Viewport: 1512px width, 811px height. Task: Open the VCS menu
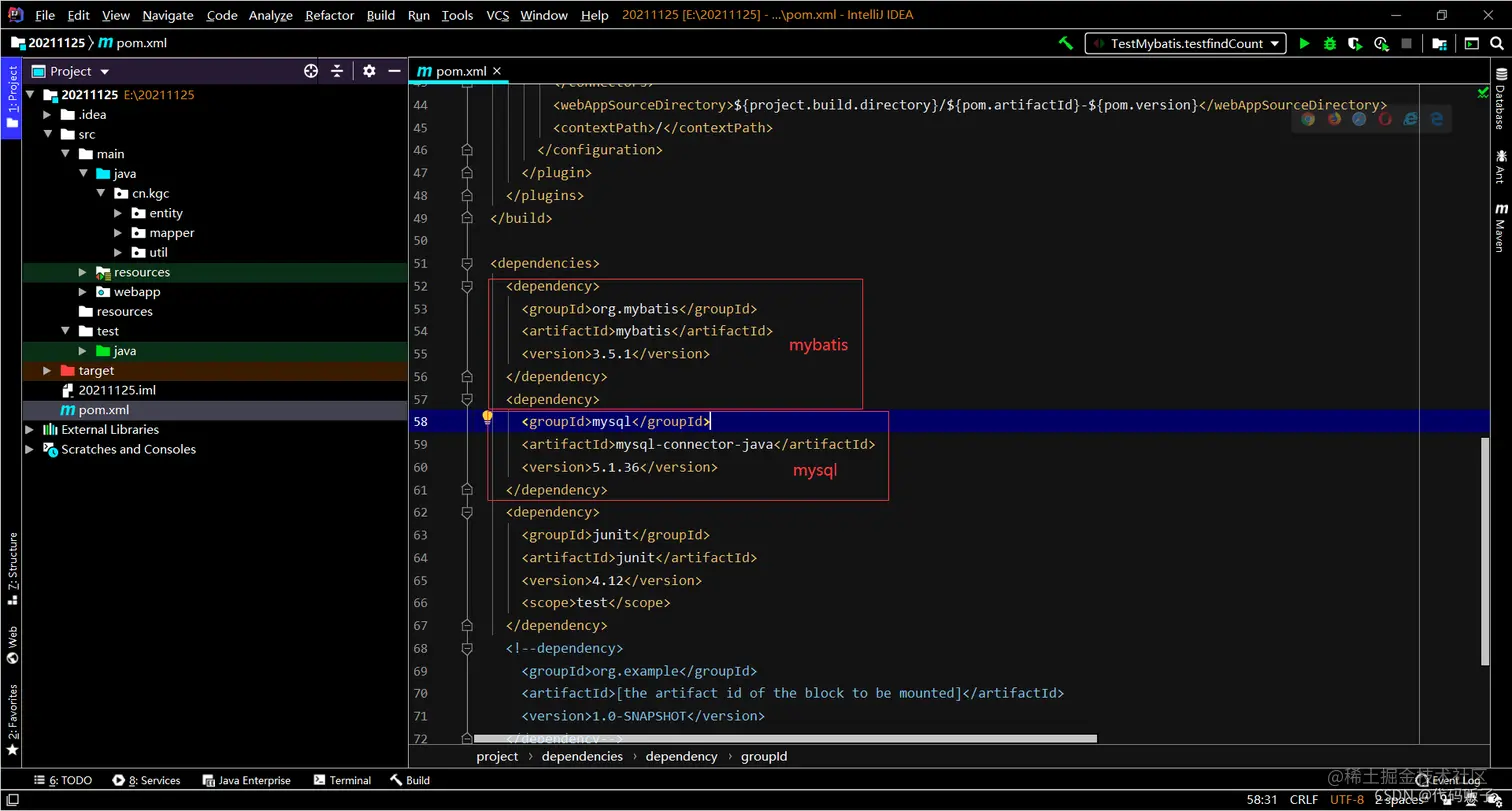pyautogui.click(x=497, y=15)
